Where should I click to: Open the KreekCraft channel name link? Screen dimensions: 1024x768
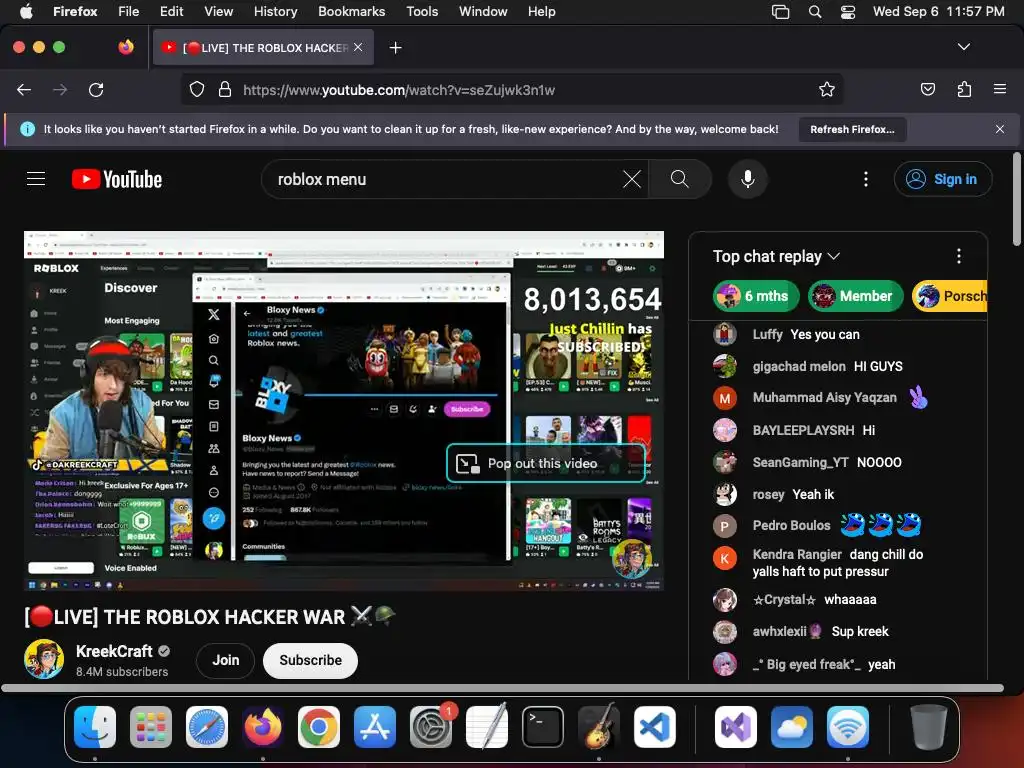click(x=114, y=651)
